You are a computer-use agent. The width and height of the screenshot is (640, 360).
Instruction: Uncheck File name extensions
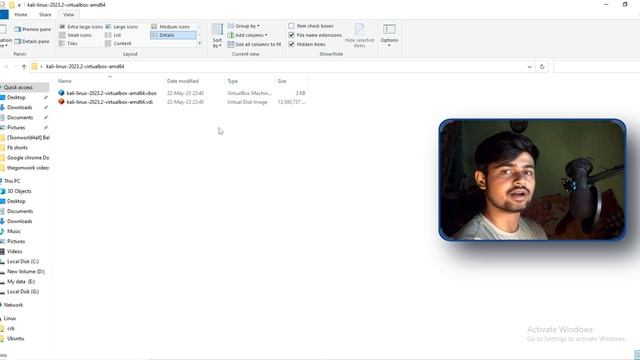coord(315,35)
